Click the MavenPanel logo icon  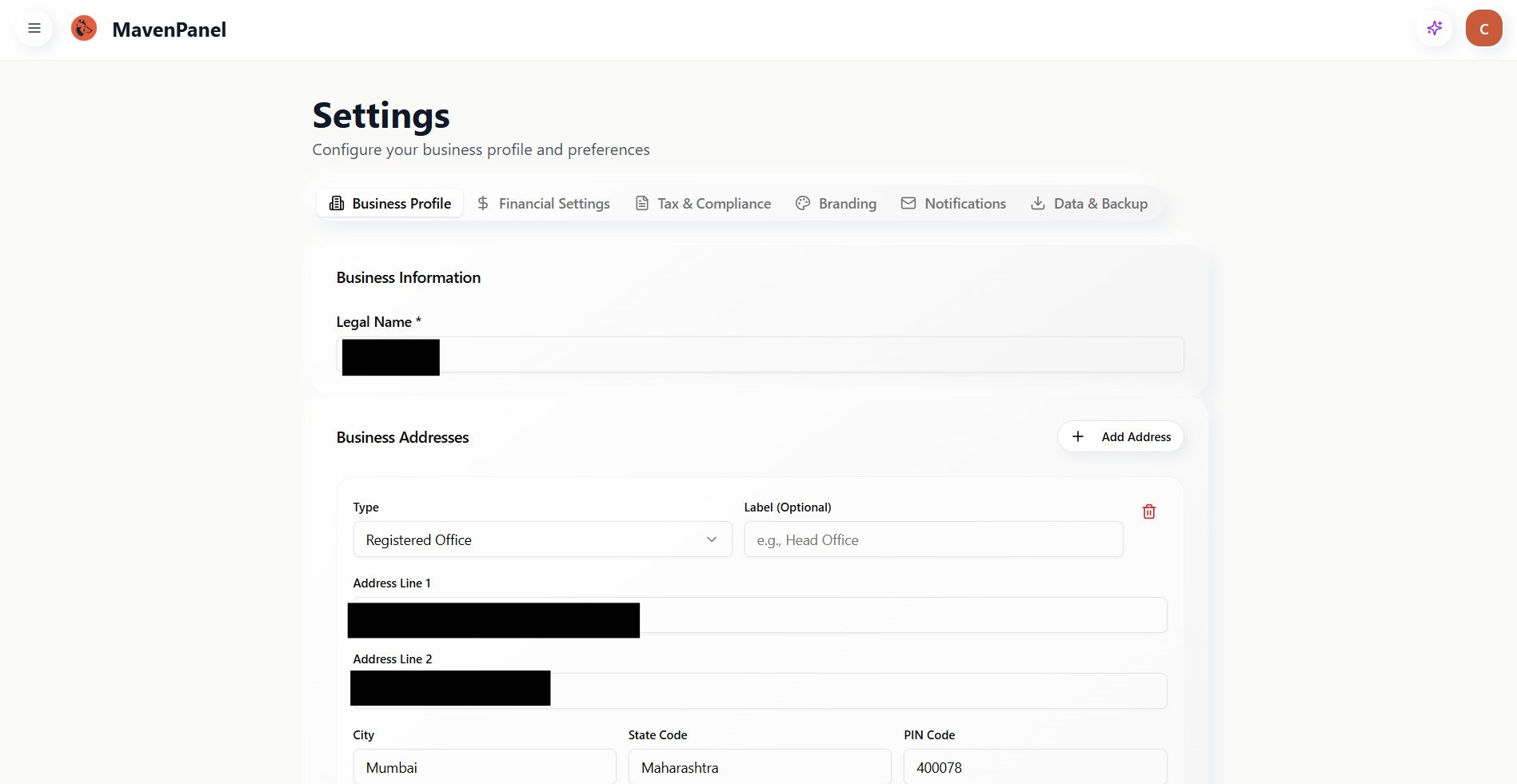click(x=84, y=29)
